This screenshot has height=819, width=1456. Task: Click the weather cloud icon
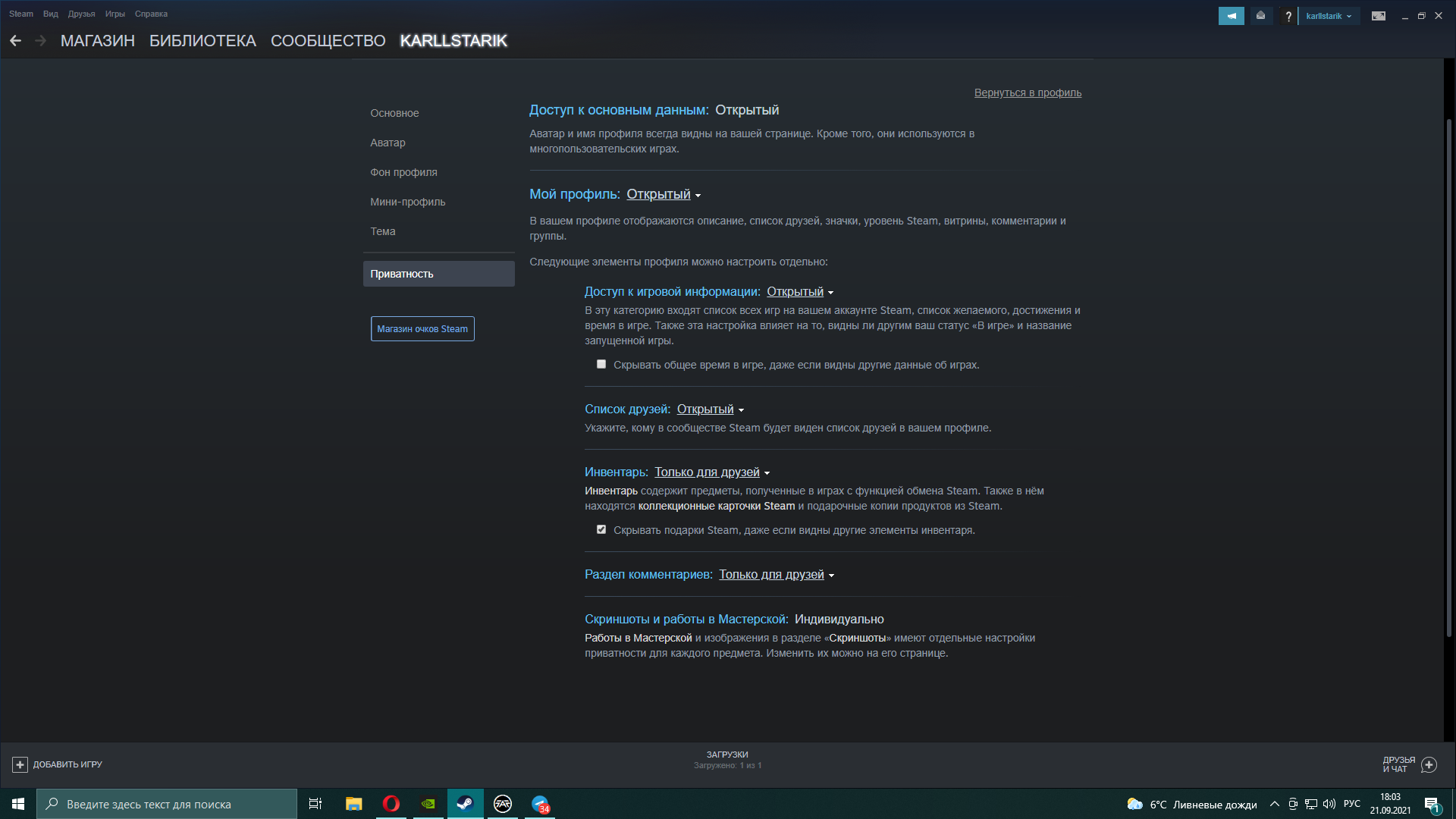point(1134,804)
